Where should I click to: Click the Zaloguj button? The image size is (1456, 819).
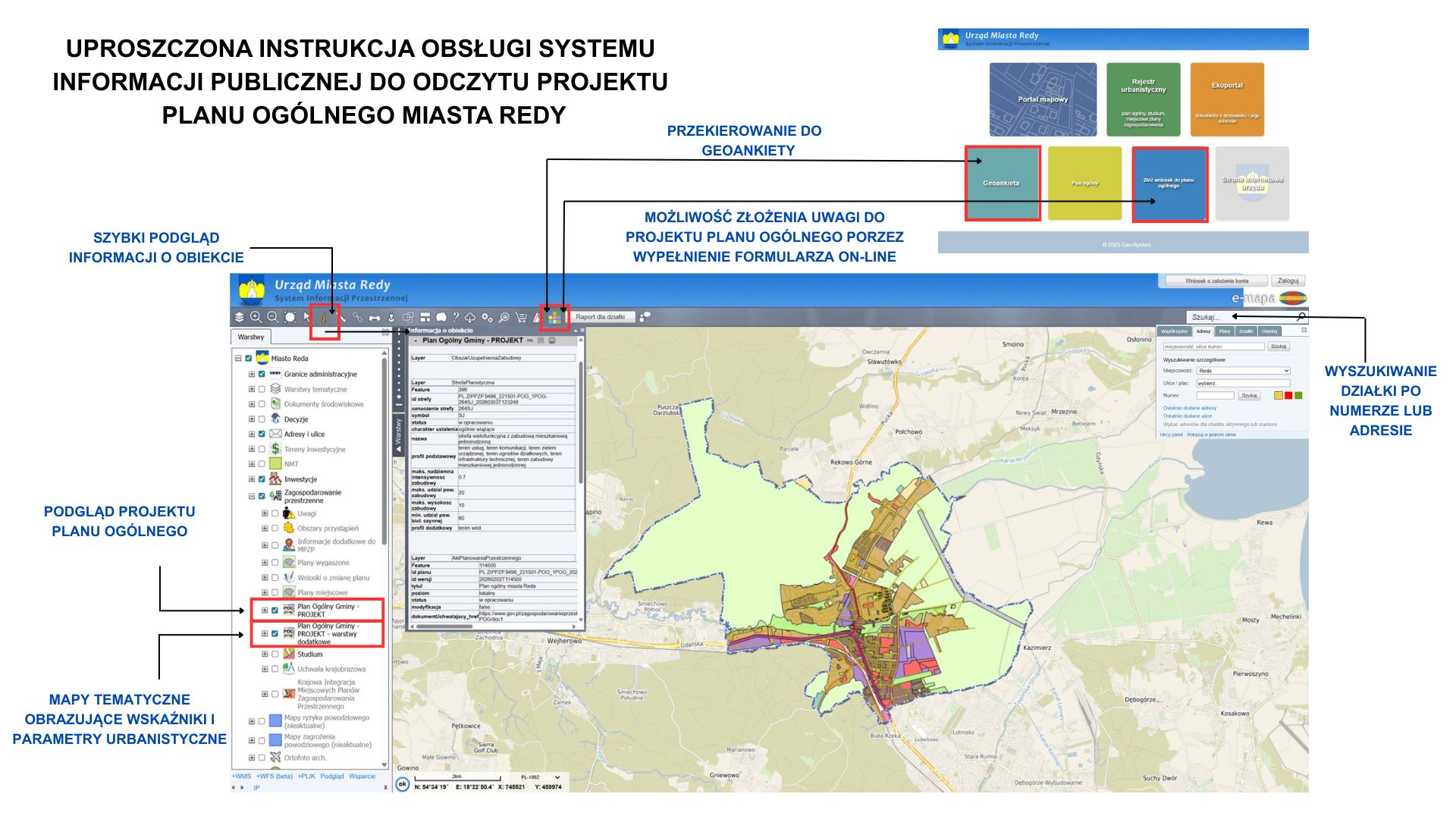1288,281
